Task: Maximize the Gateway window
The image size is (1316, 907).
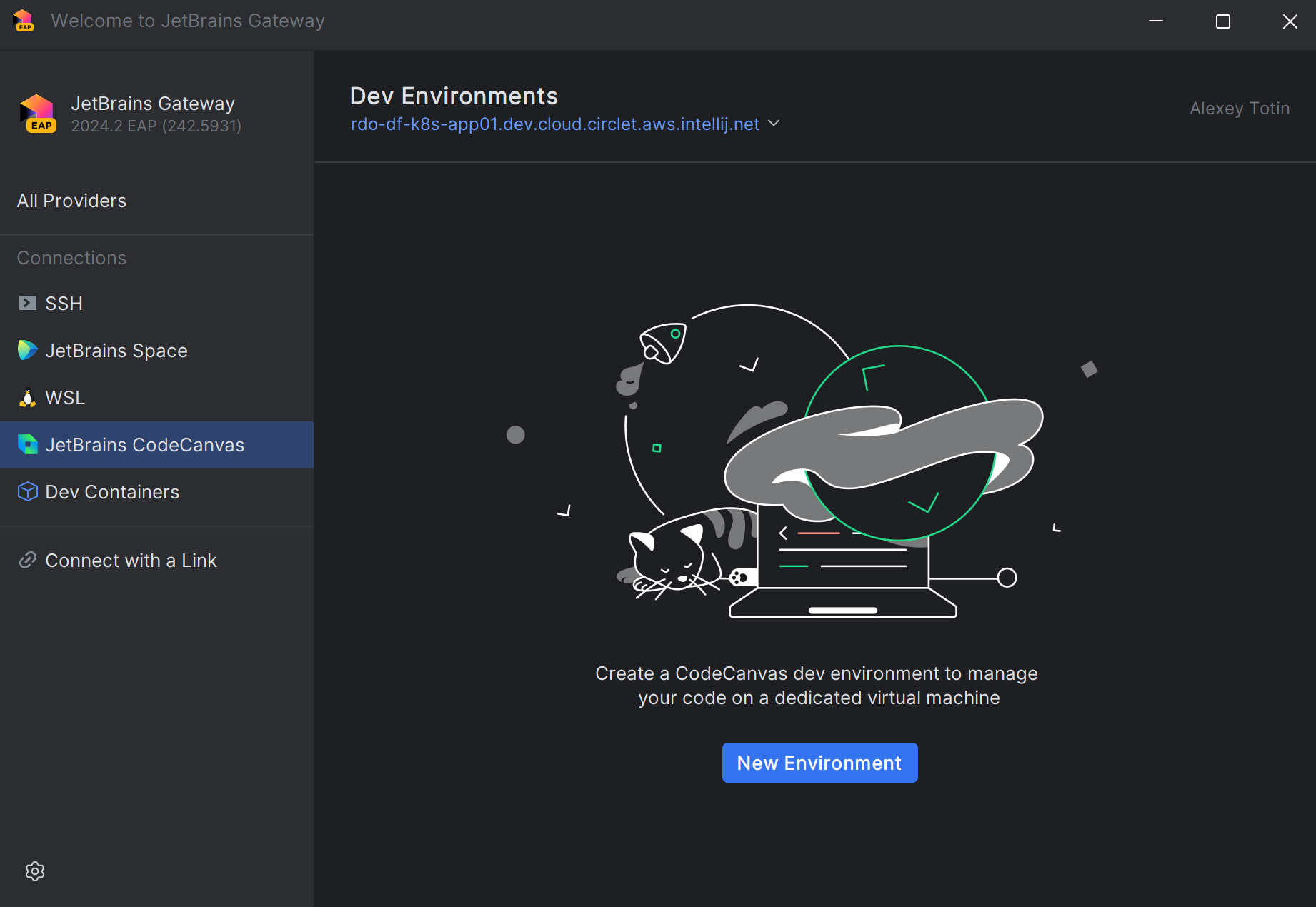Action: click(1222, 21)
